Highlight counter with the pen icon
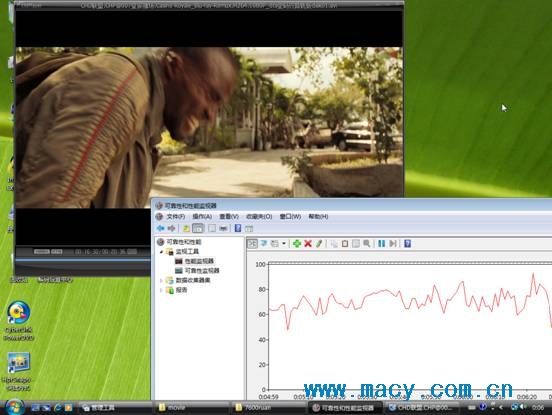The width and height of the screenshot is (552, 415). pyautogui.click(x=319, y=244)
